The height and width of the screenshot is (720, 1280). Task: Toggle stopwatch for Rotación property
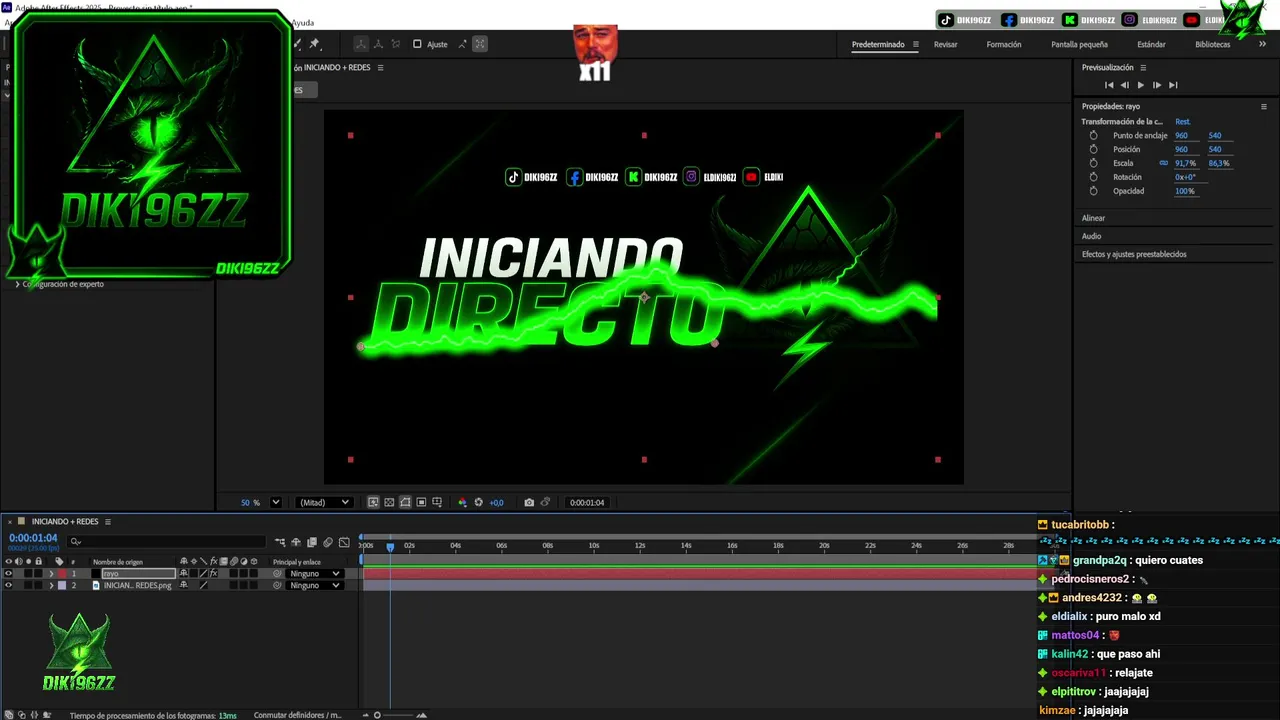click(x=1093, y=177)
